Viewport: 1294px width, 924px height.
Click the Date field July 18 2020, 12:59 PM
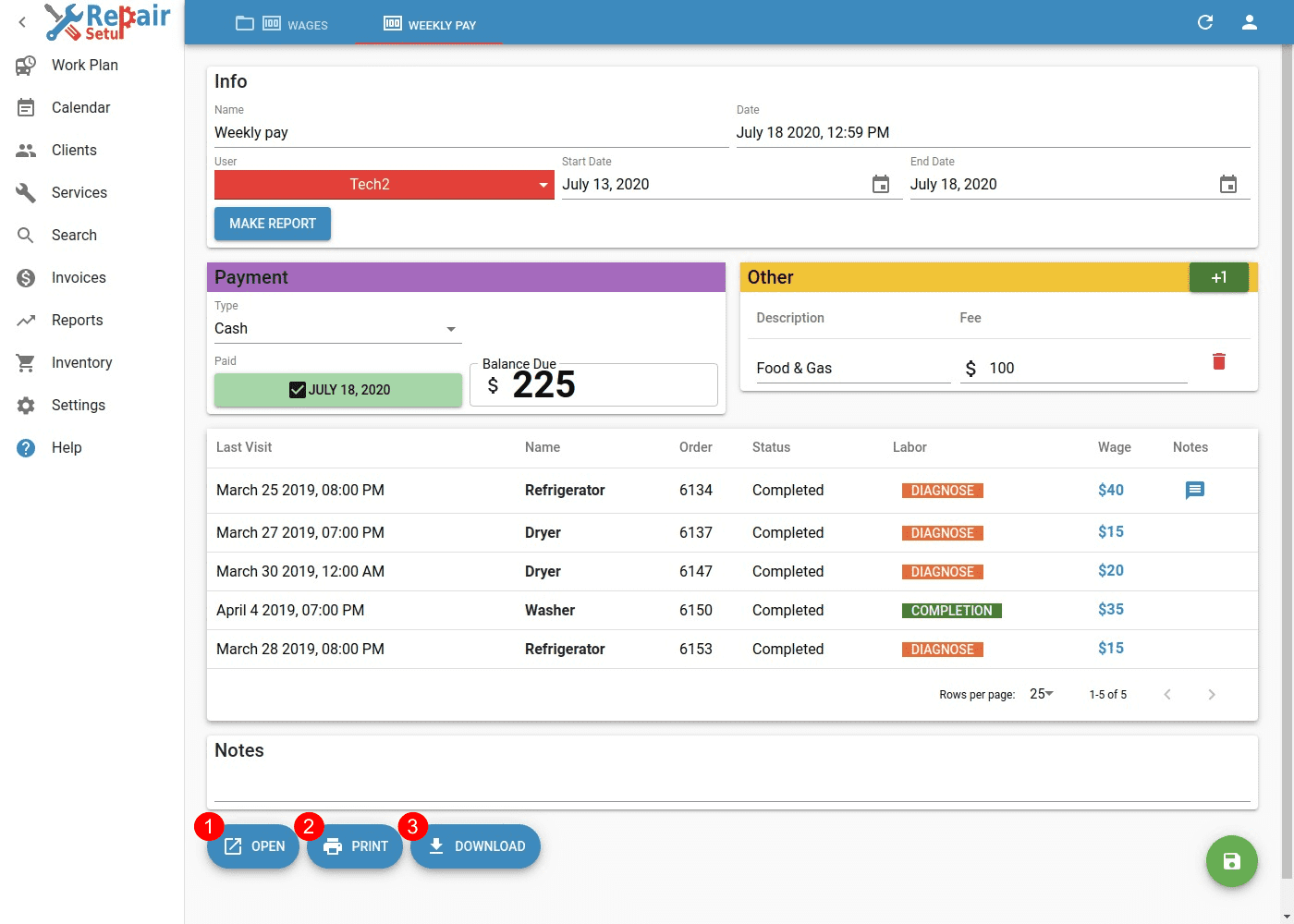point(994,133)
